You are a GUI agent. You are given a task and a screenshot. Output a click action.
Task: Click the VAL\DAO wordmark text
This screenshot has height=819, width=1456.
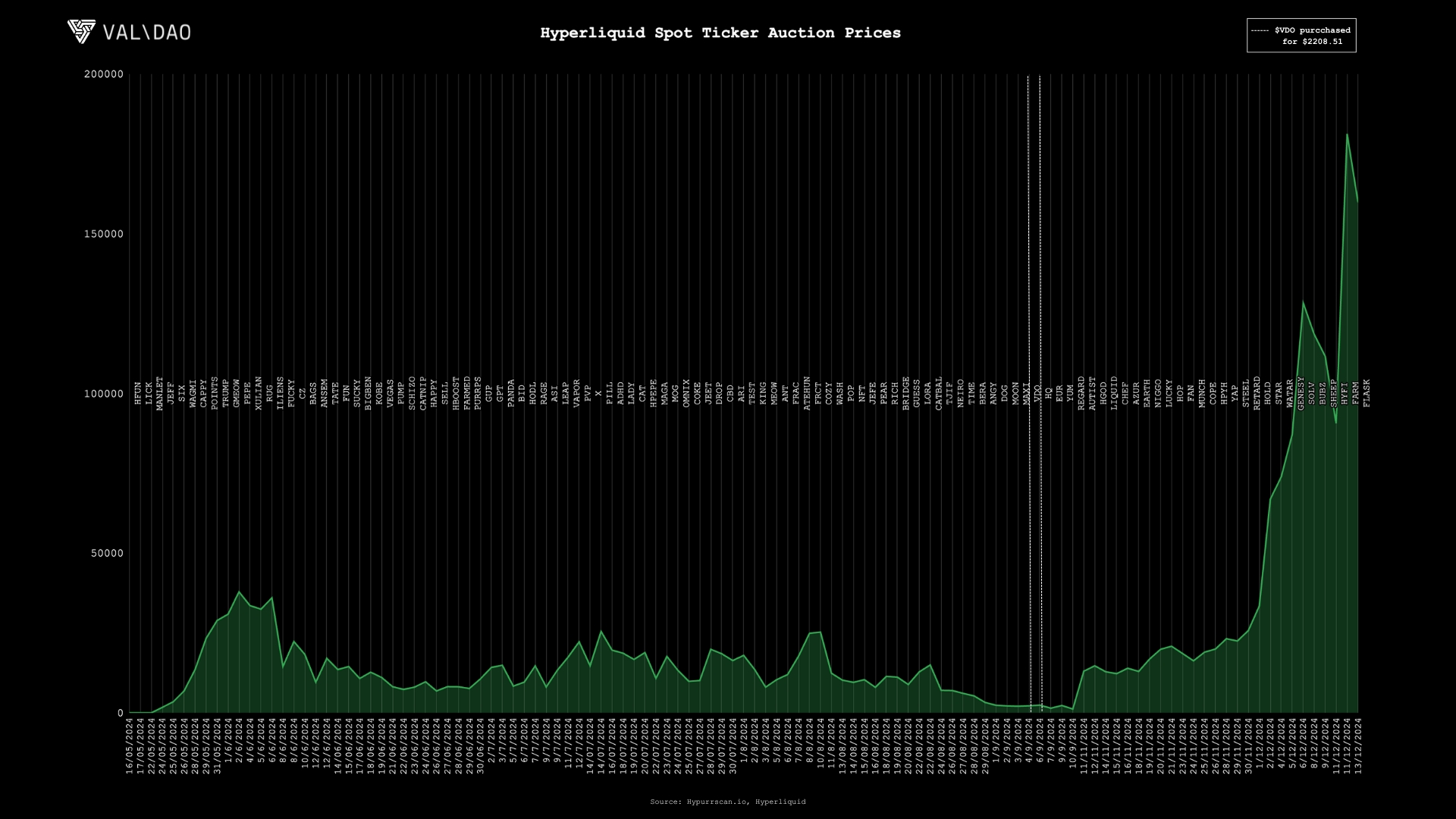click(147, 33)
